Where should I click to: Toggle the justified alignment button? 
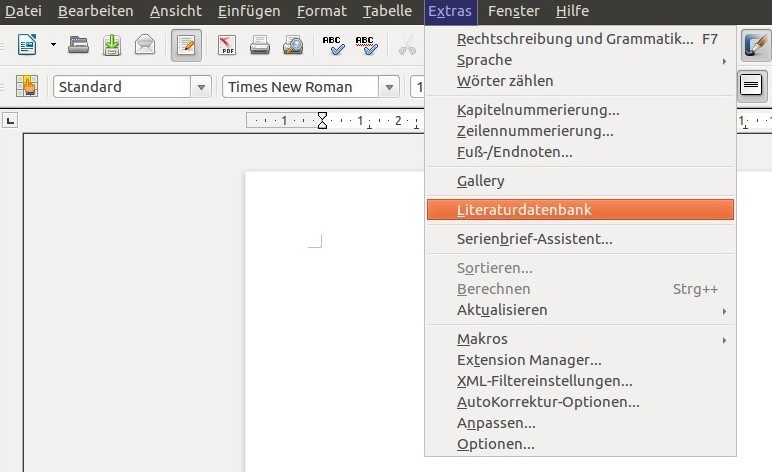pyautogui.click(x=750, y=86)
